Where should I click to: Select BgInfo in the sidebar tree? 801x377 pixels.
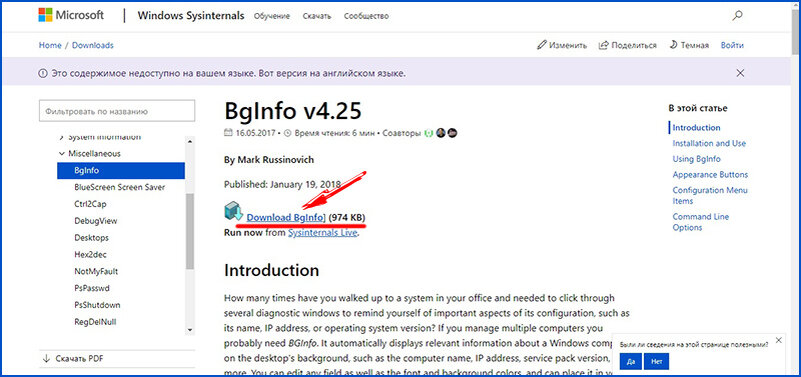(x=121, y=170)
